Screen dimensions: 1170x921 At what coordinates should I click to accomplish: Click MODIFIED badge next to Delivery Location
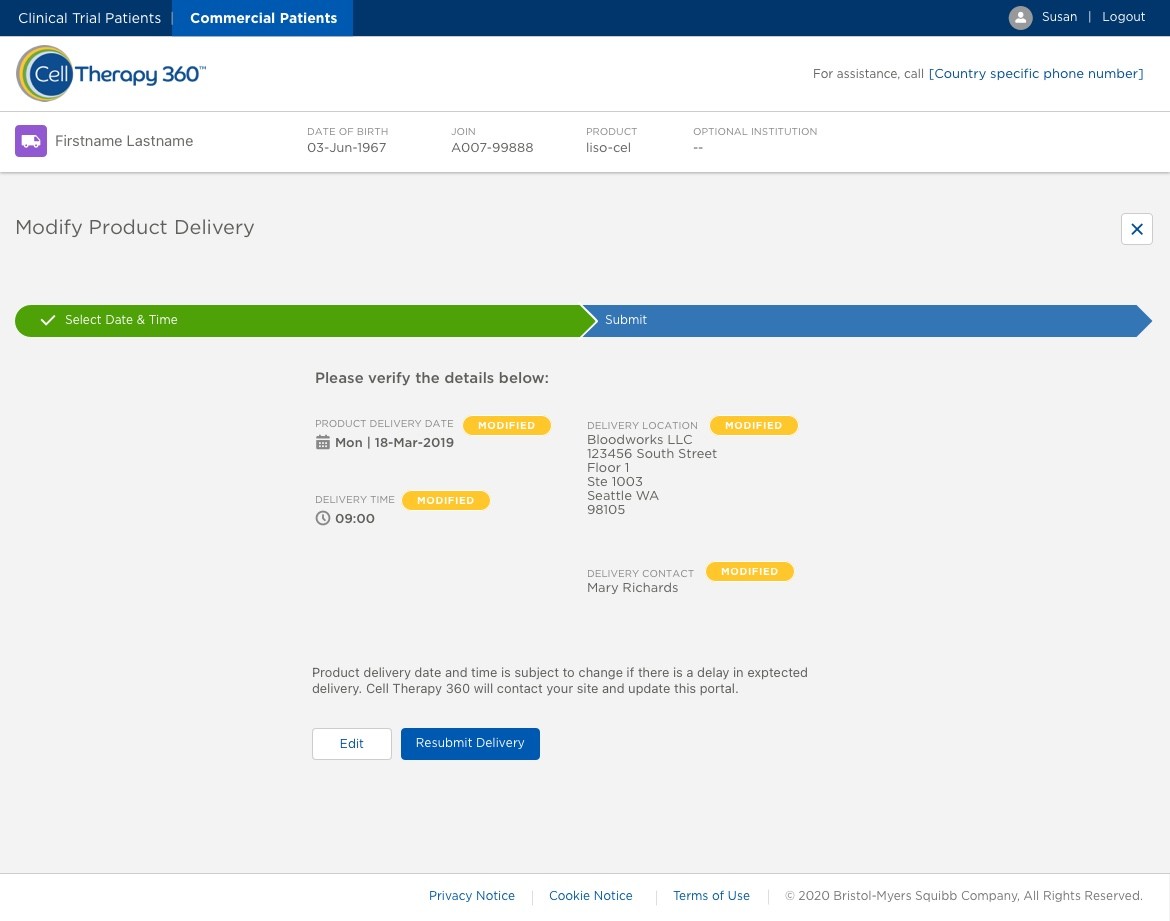754,425
